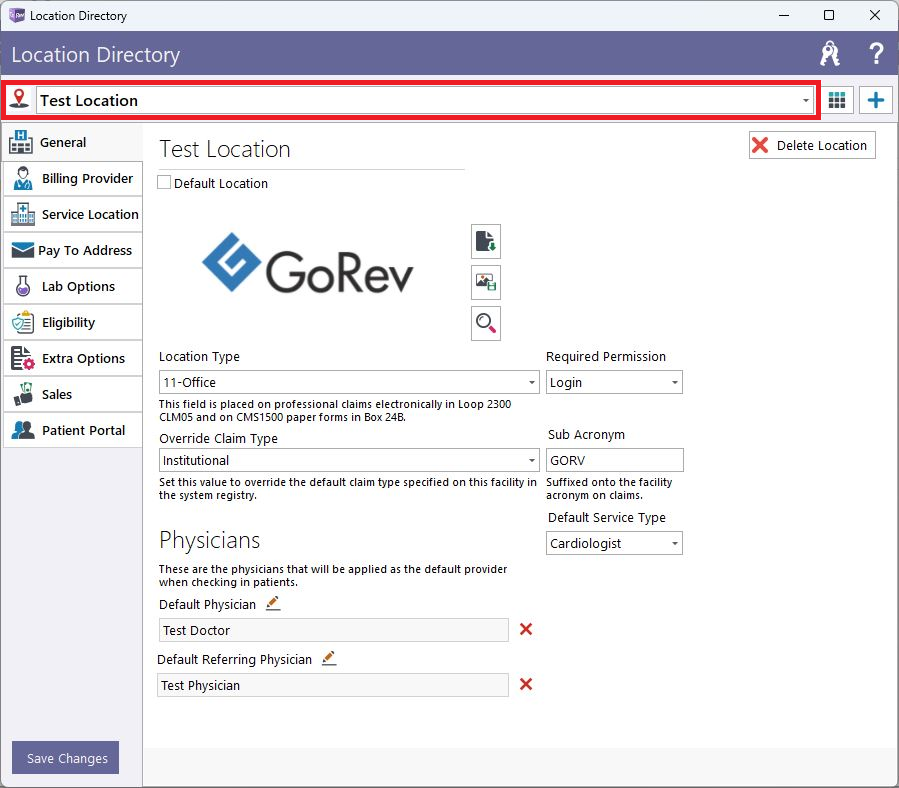
Task: Expand the Test Location selector dropdown
Action: [805, 100]
